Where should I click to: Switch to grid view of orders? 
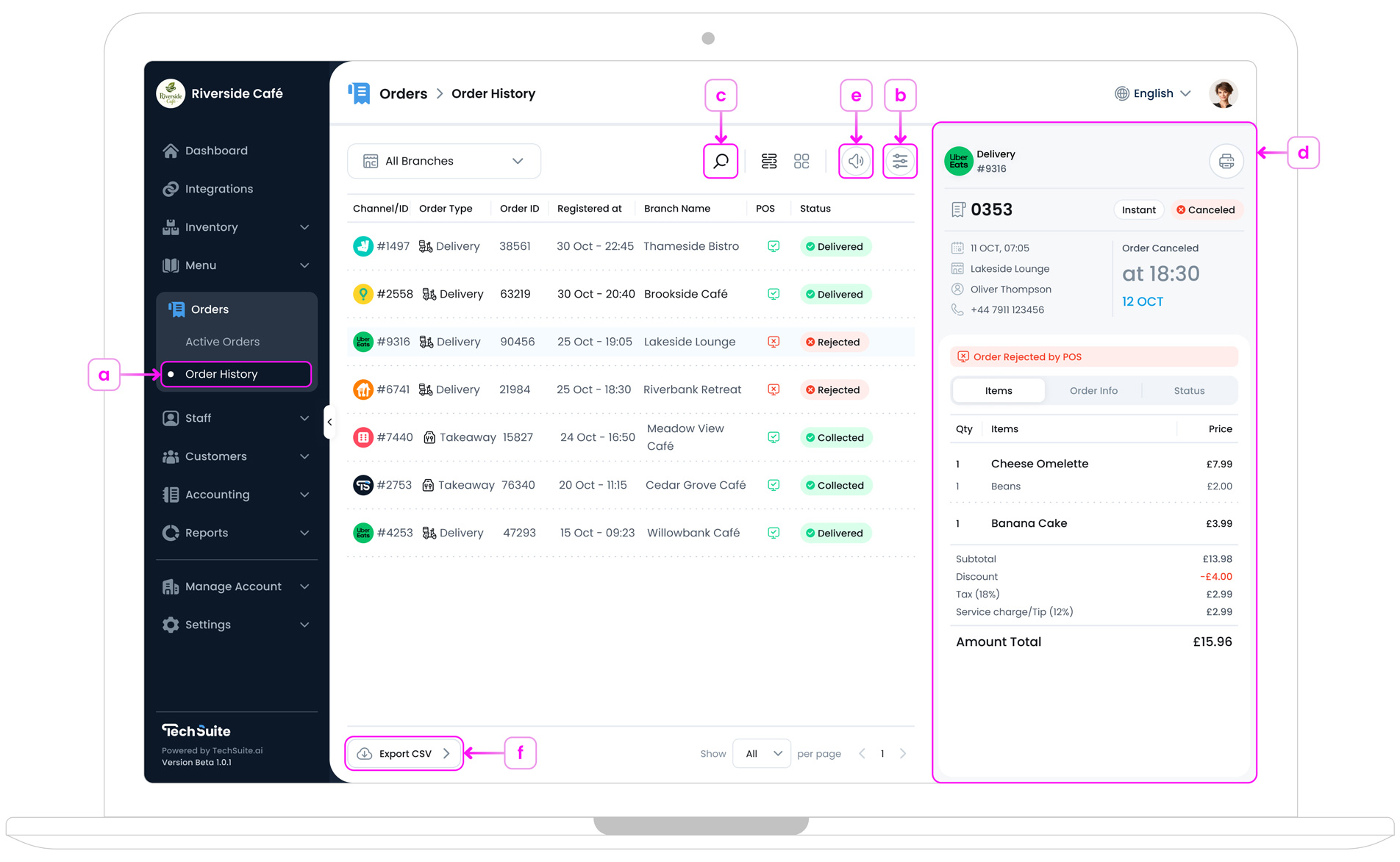[x=801, y=161]
